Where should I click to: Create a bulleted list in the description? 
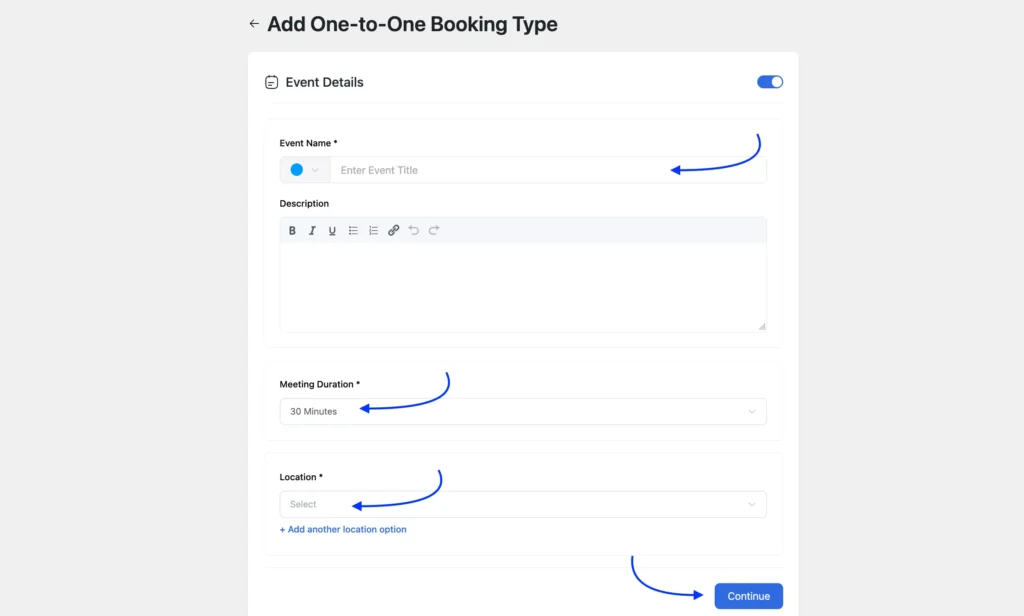click(353, 230)
